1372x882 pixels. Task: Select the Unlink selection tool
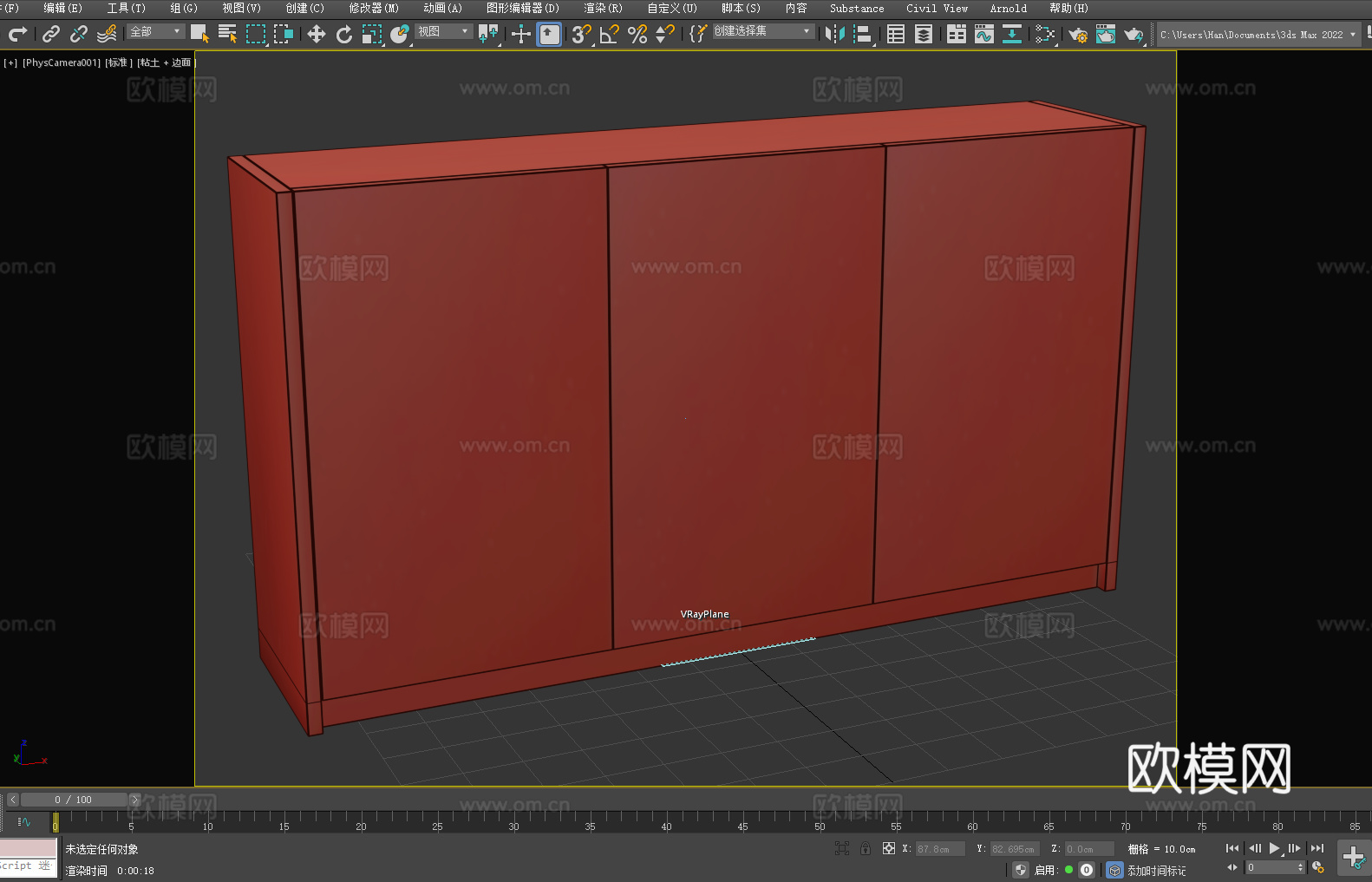tap(79, 34)
